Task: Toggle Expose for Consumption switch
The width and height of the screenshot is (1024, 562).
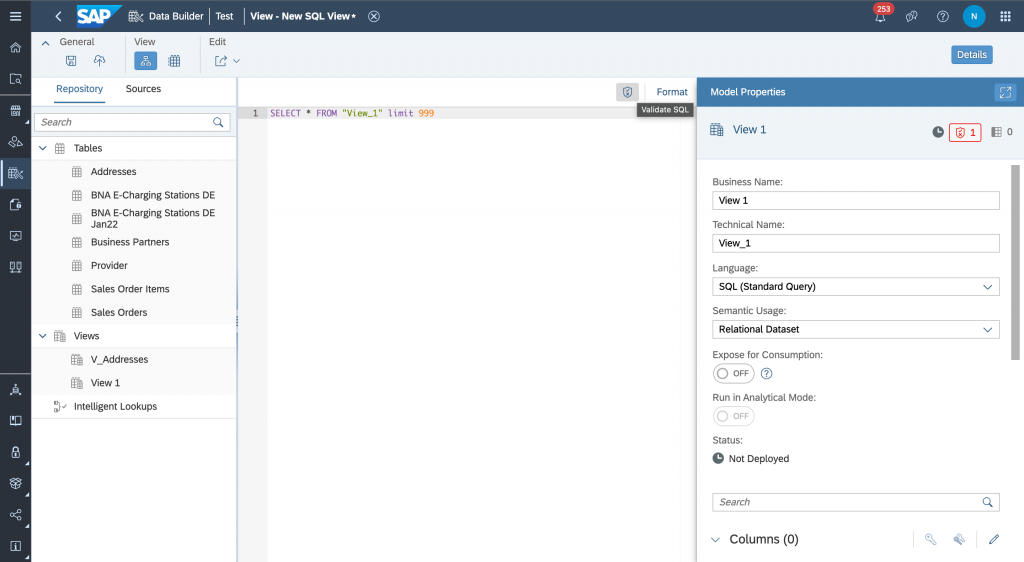Action: [733, 373]
